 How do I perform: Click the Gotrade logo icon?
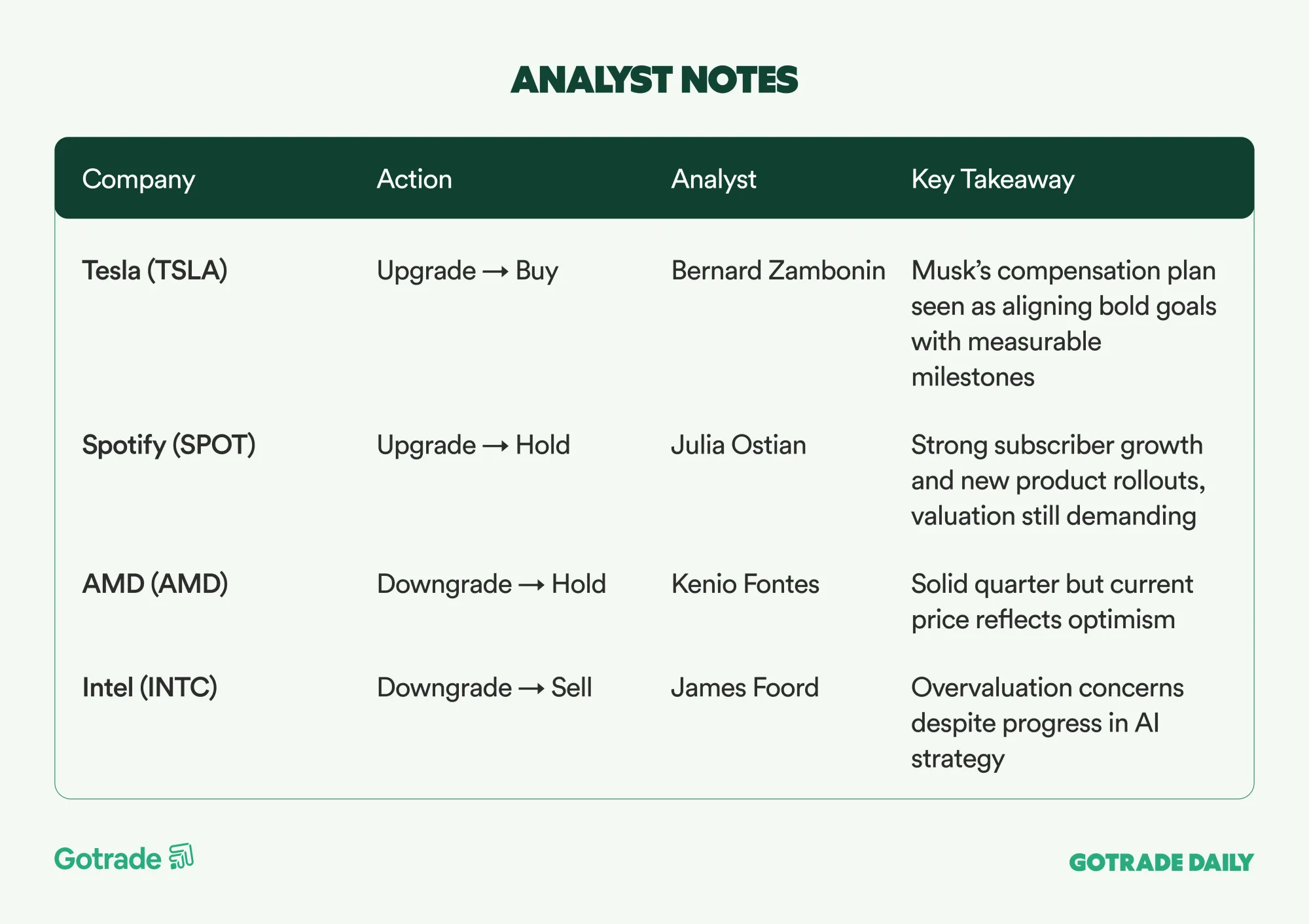181,857
